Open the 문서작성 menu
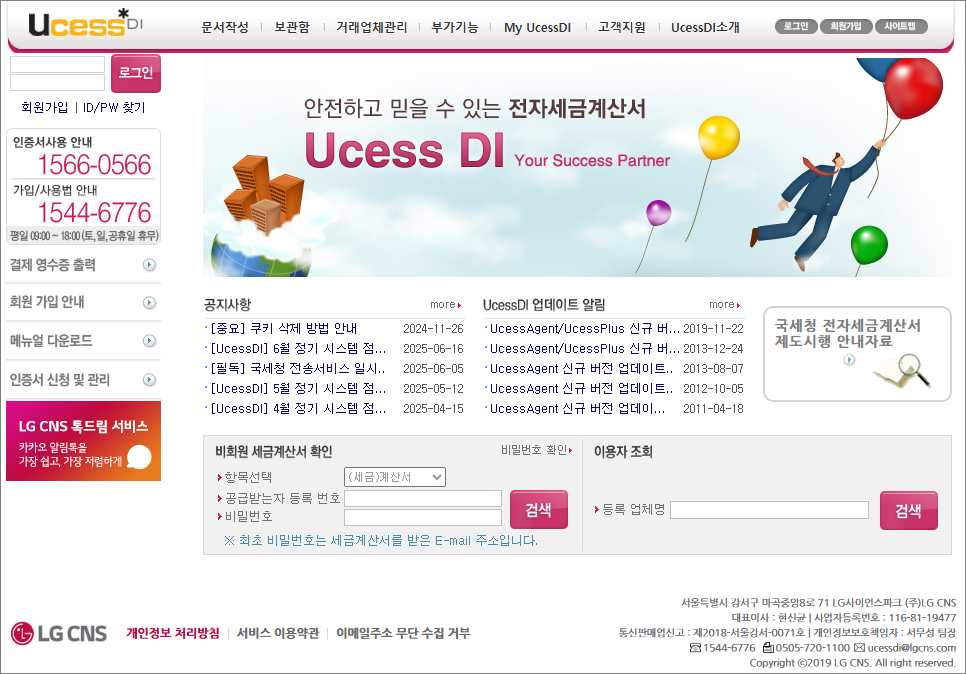966x674 pixels. (225, 27)
